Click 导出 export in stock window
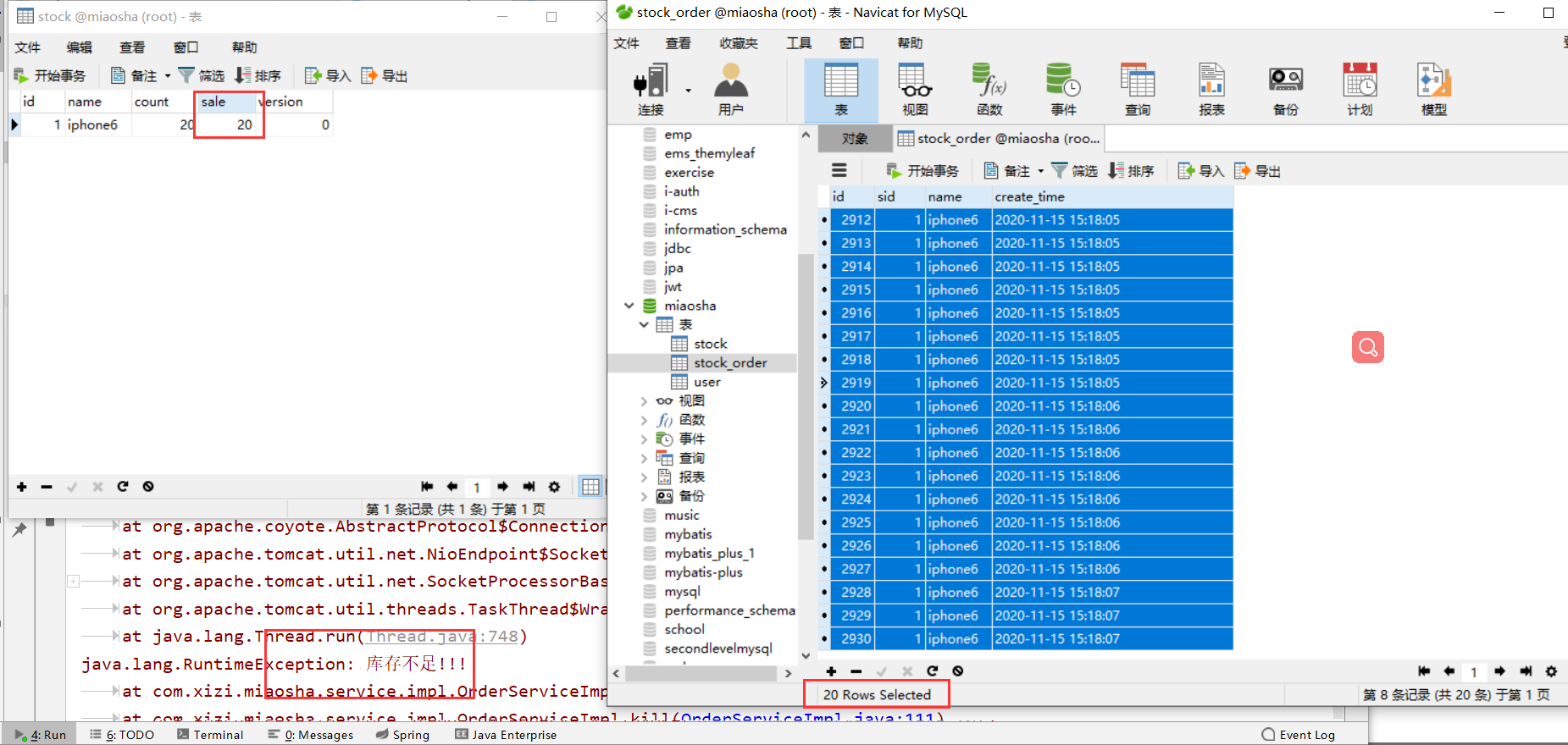 tap(384, 76)
